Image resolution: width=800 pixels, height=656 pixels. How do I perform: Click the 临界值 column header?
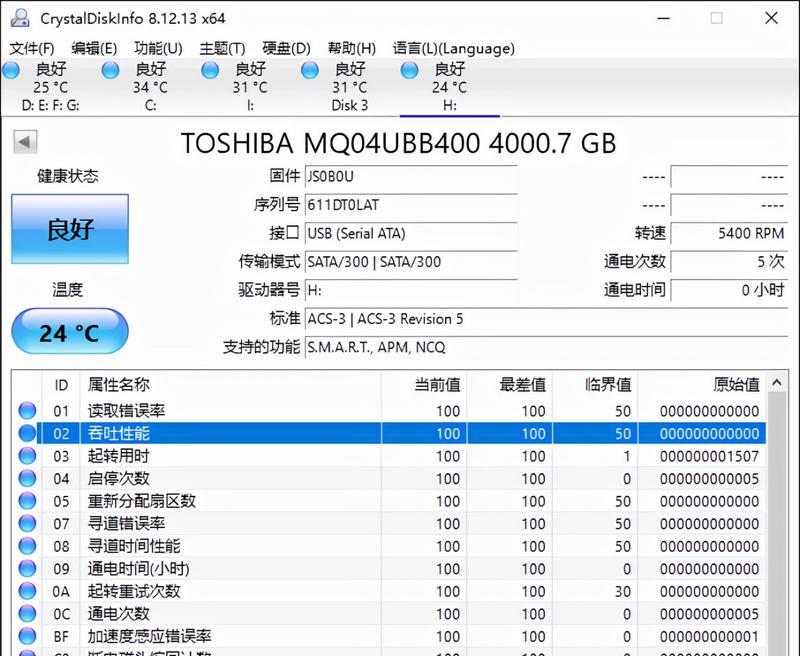tap(595, 385)
